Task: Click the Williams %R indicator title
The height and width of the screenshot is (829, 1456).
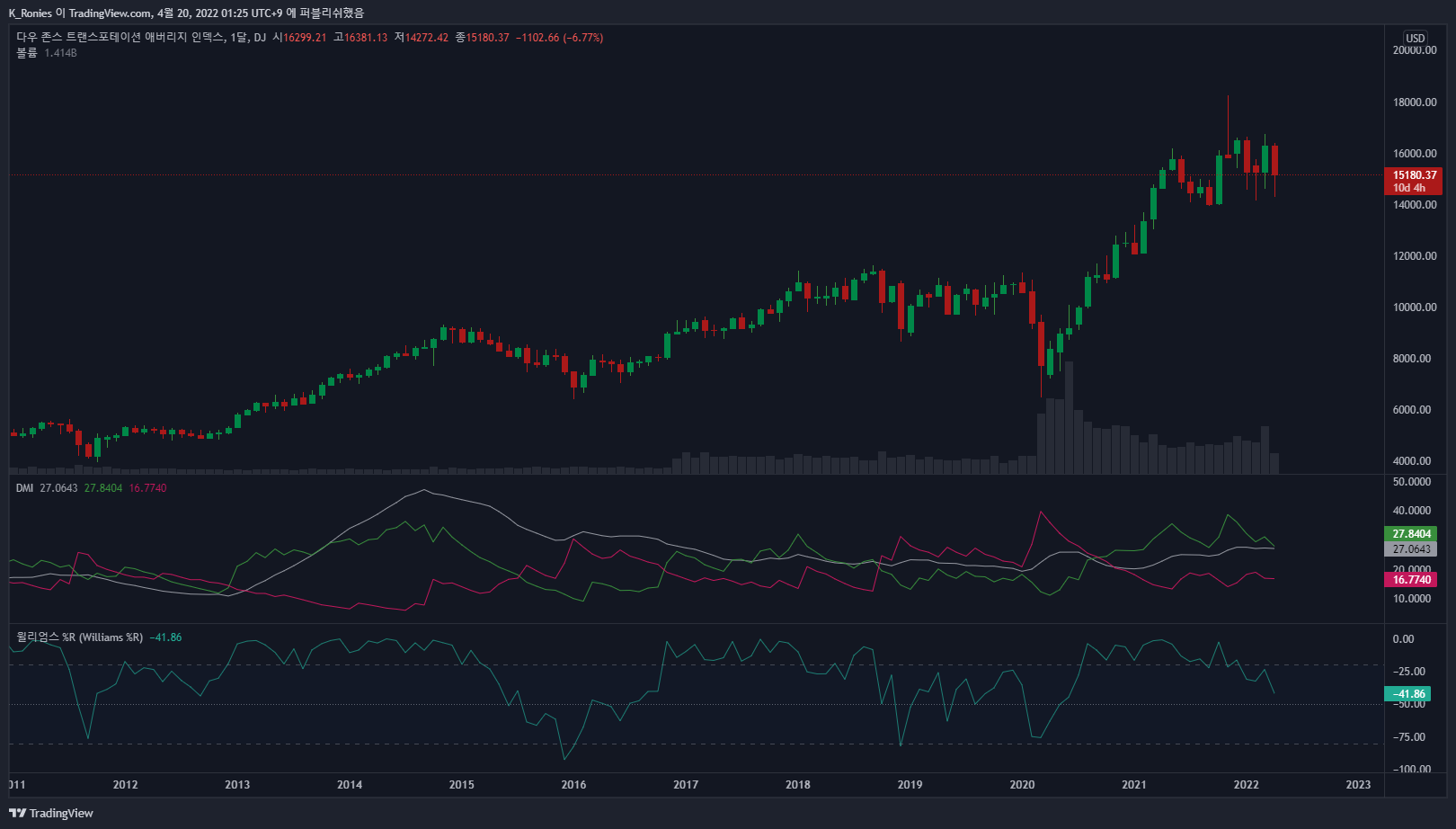Action: click(x=79, y=637)
